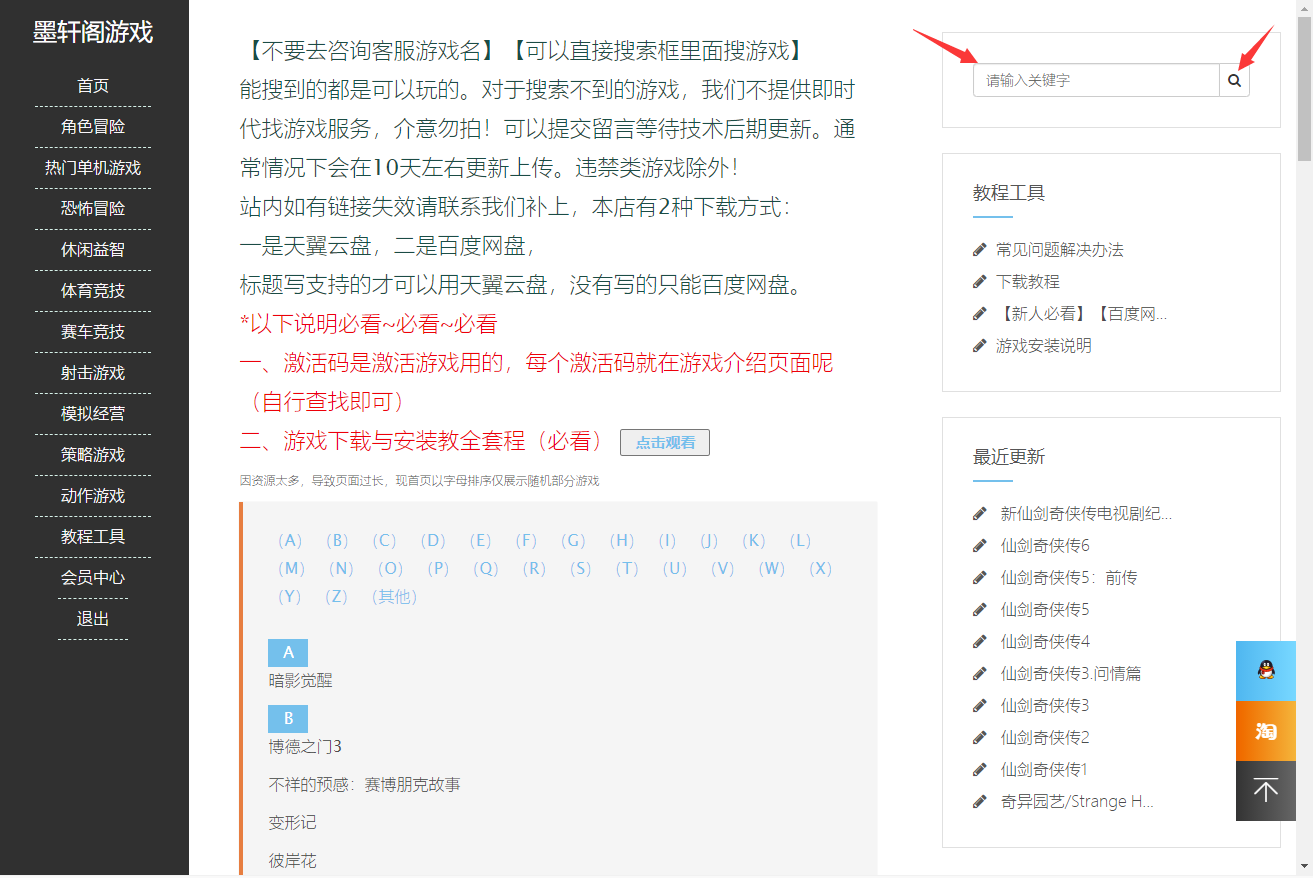
Task: Click the pencil icon beside 下载教程
Action: (x=980, y=282)
